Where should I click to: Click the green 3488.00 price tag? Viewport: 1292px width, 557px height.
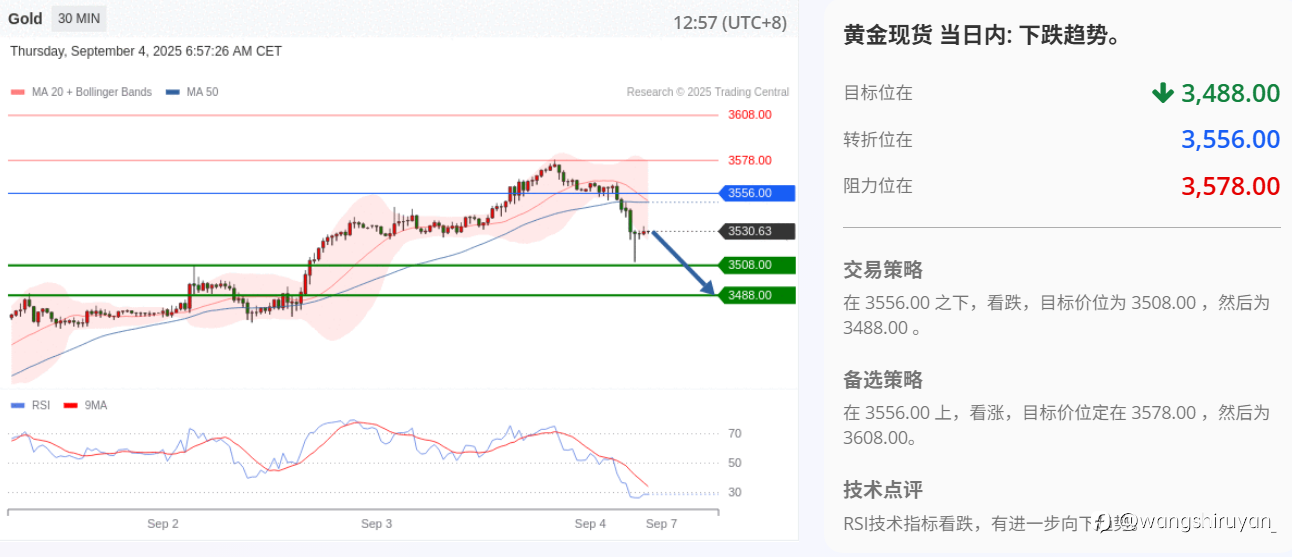point(757,295)
